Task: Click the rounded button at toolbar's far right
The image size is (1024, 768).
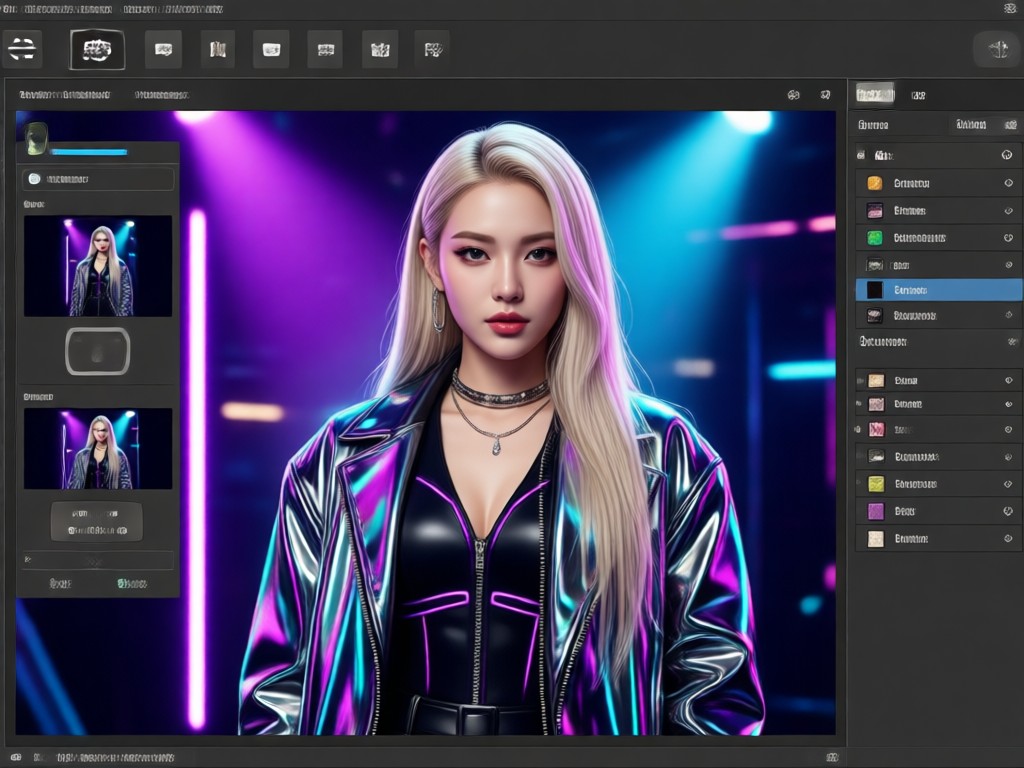Action: click(x=996, y=49)
